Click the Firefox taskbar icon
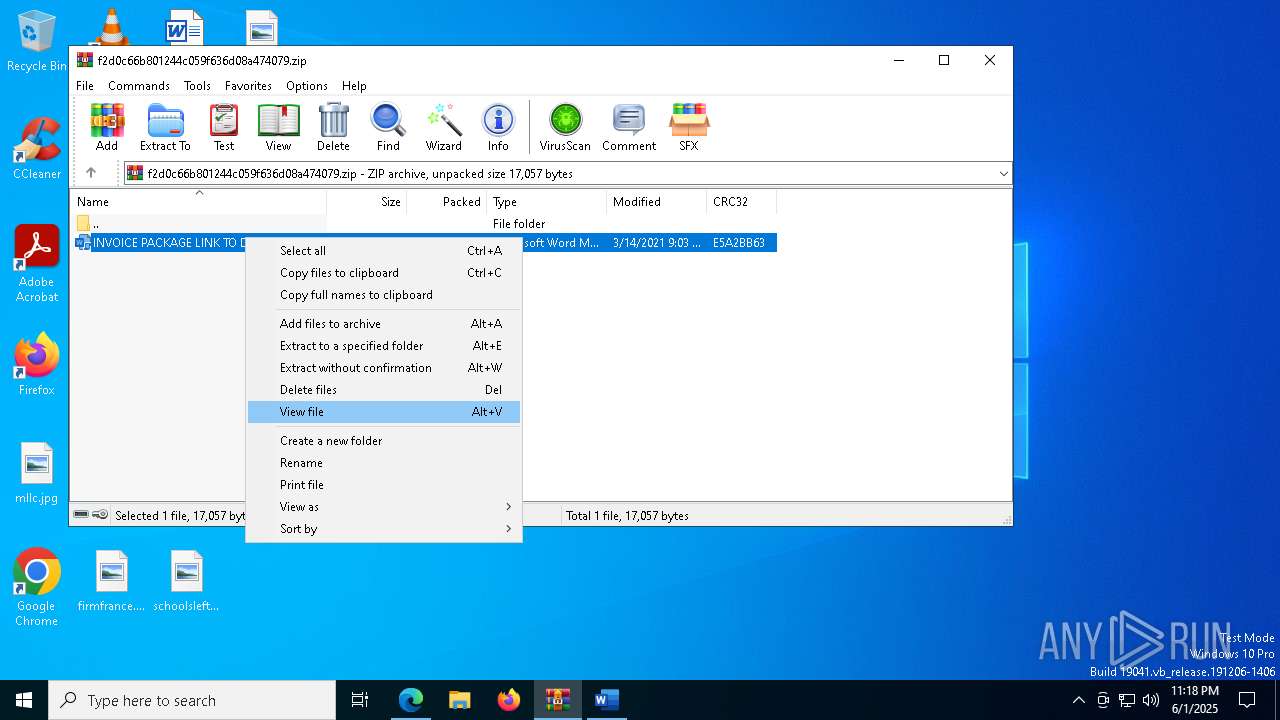 point(509,700)
